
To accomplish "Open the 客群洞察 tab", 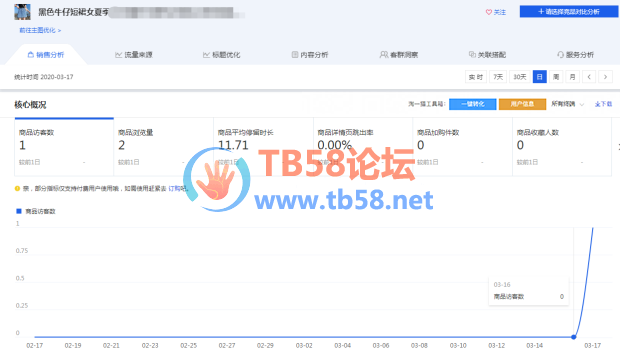I will click(x=399, y=55).
